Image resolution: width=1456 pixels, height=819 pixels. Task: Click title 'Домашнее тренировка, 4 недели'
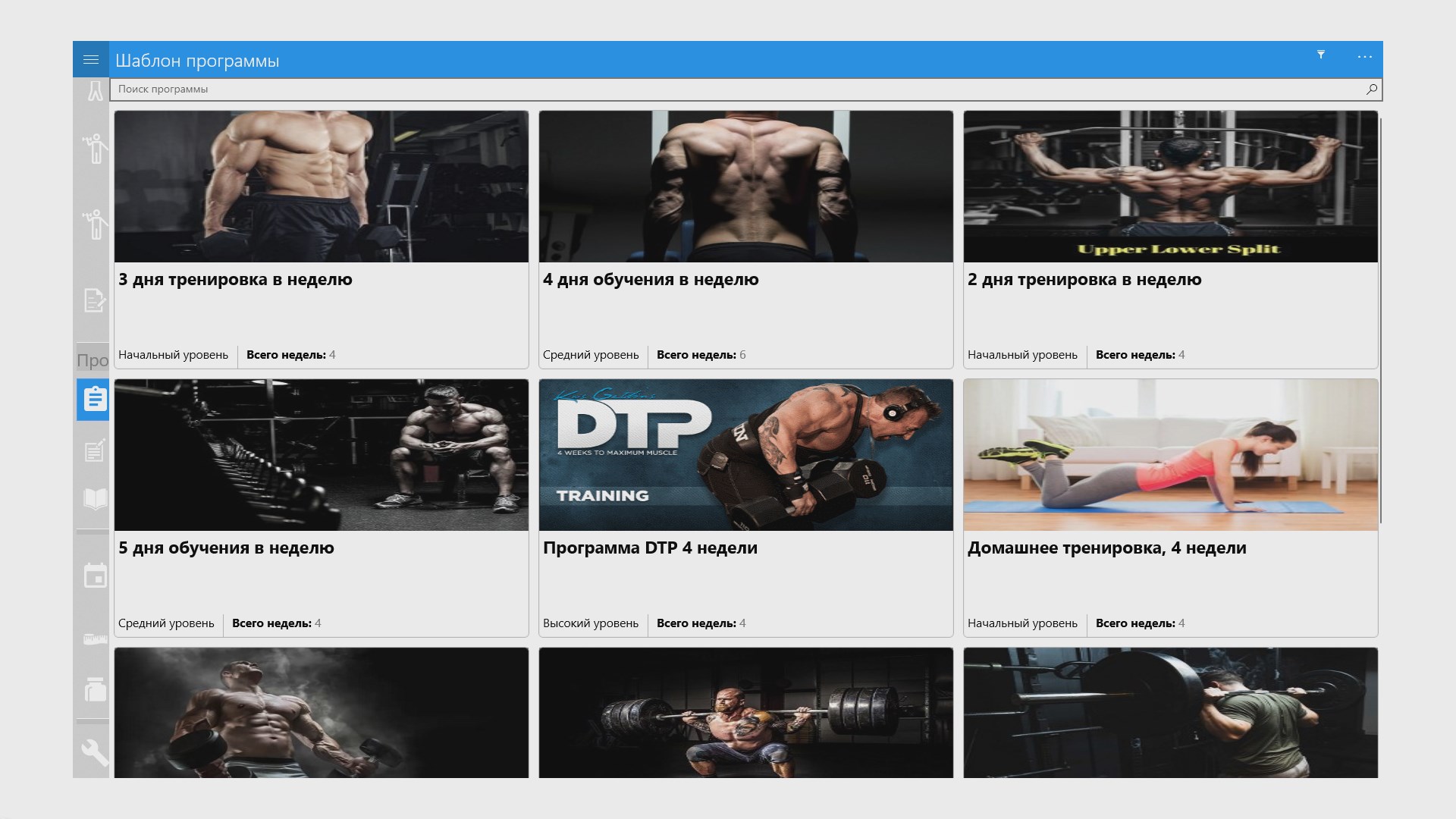(x=1106, y=548)
